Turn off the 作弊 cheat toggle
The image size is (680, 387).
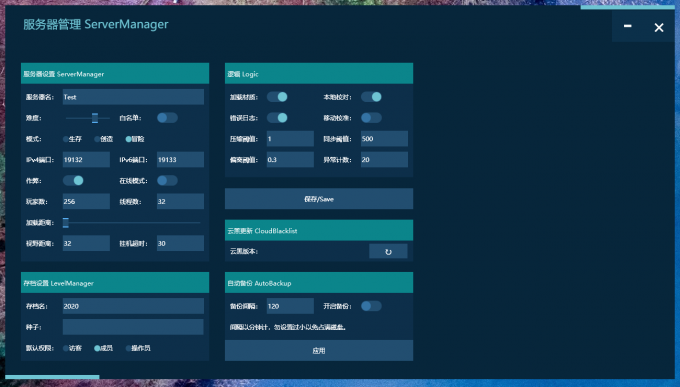click(x=73, y=180)
